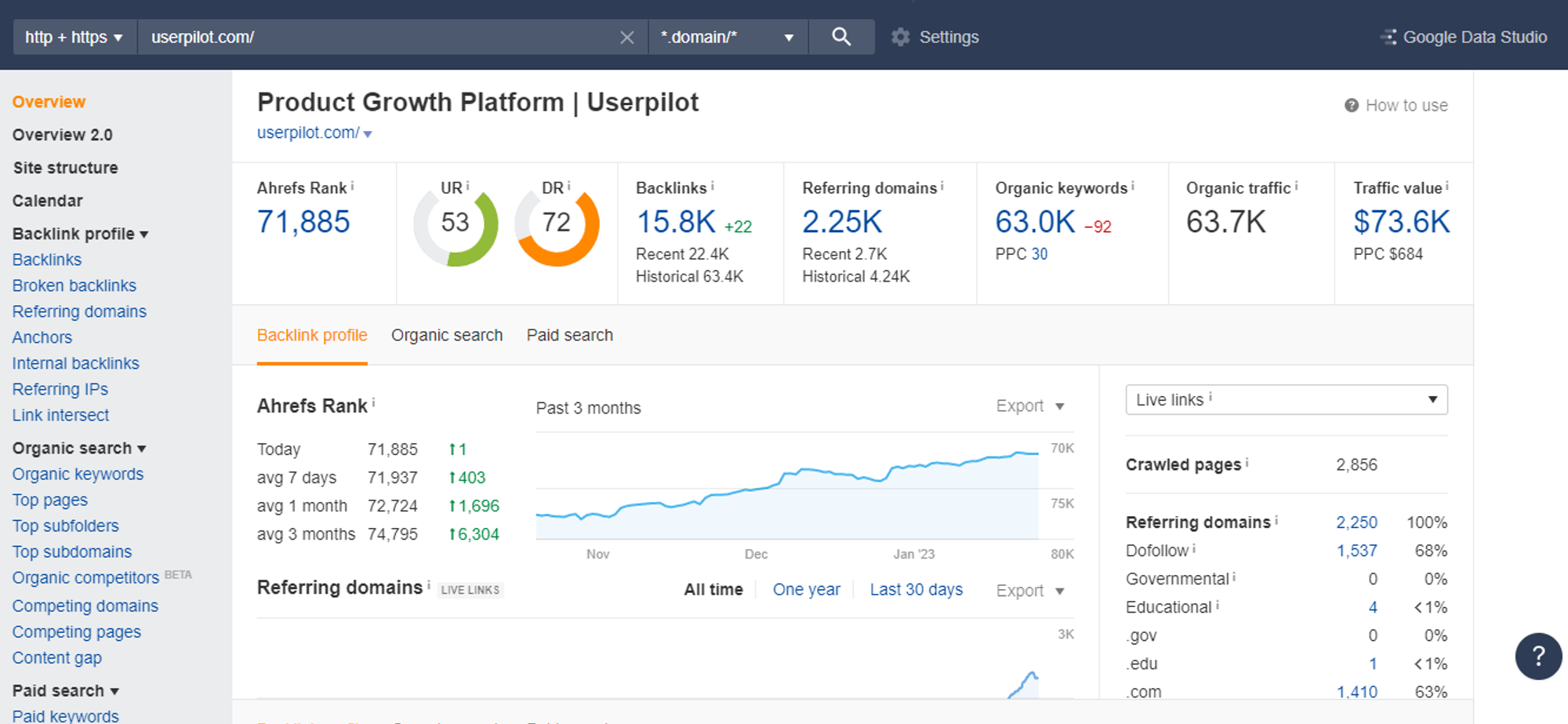Viewport: 1568px width, 724px height.
Task: Open Competing domains report
Action: [x=85, y=606]
